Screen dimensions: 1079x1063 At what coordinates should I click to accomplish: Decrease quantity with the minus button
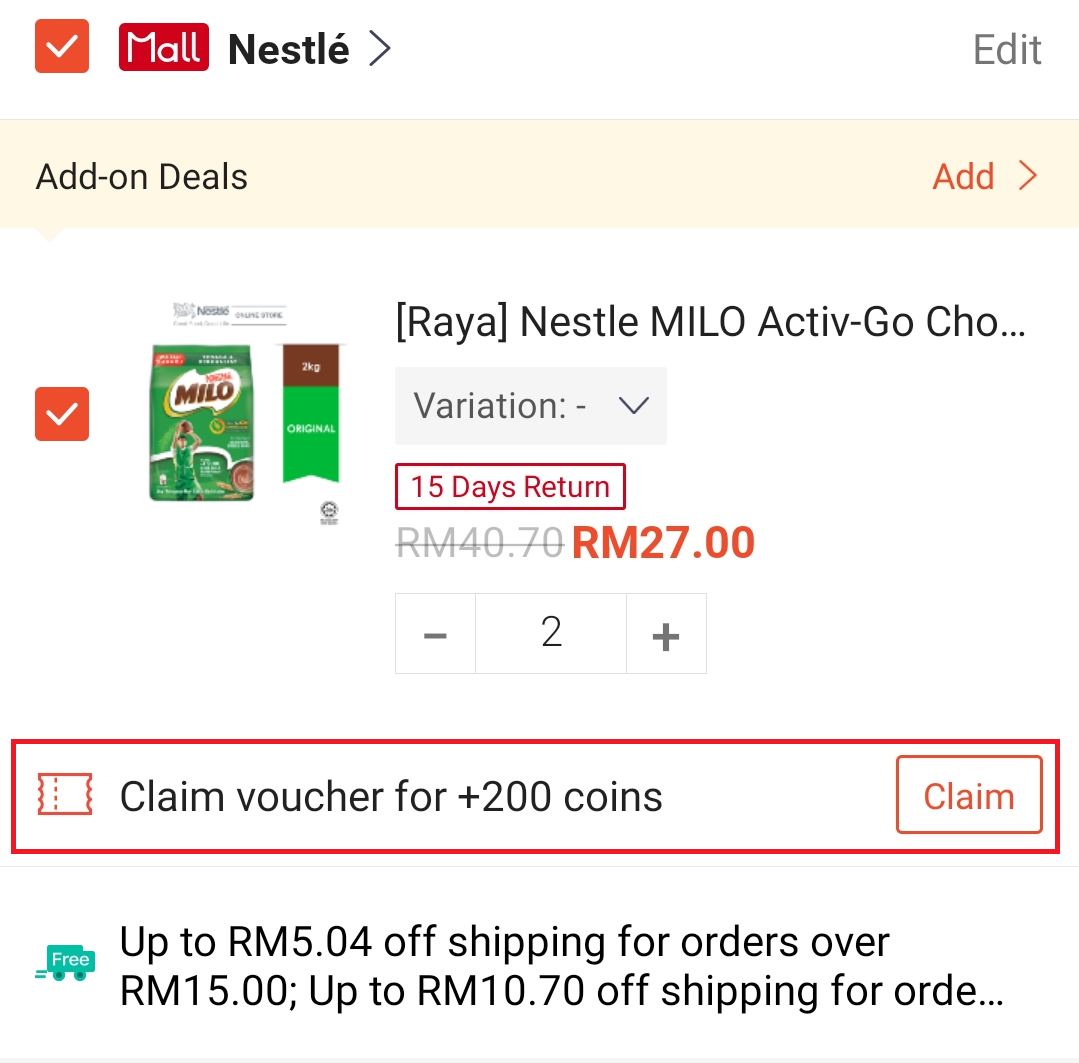435,634
